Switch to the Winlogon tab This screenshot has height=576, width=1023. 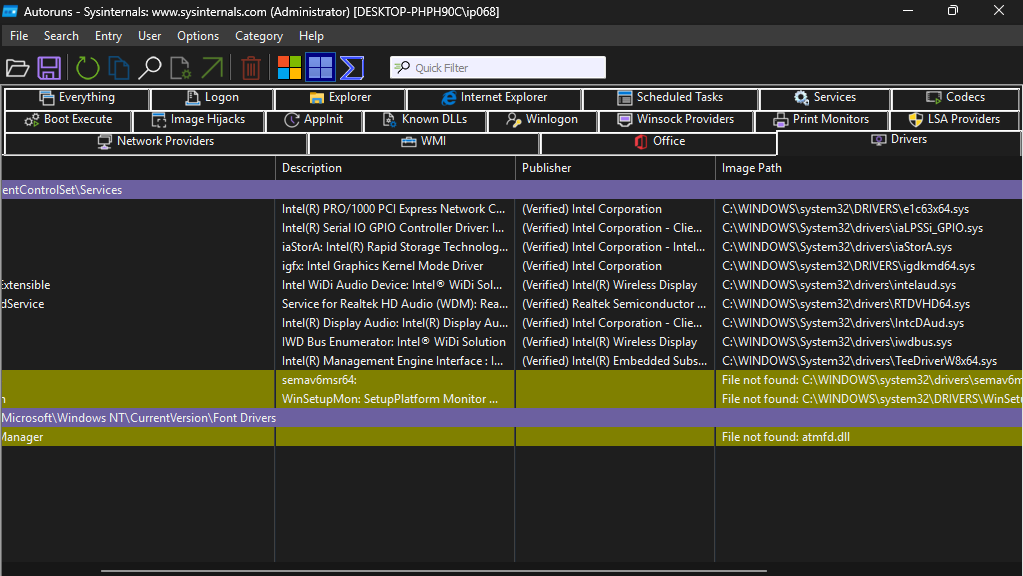(x=542, y=120)
